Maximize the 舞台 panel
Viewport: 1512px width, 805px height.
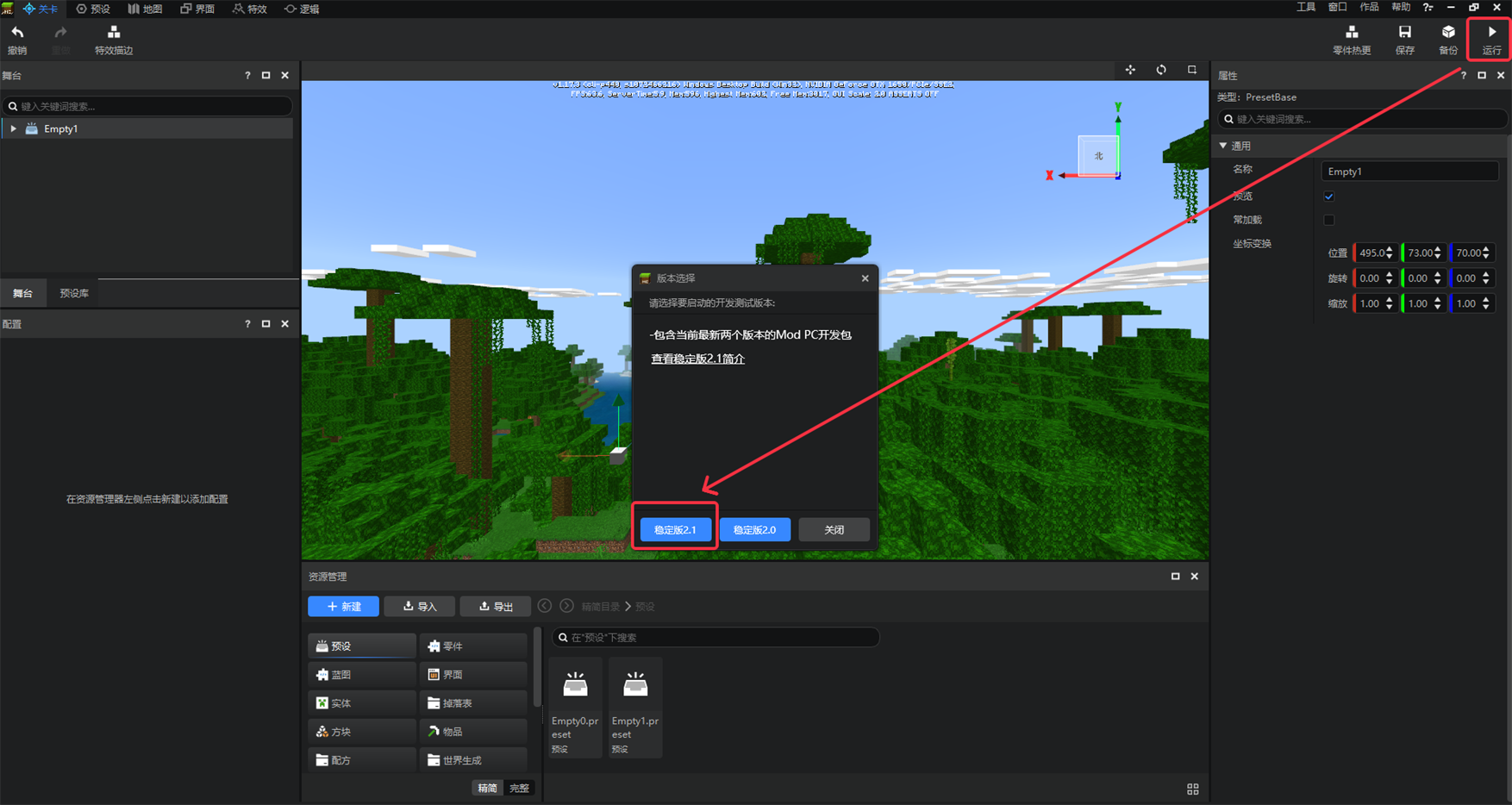tap(266, 76)
